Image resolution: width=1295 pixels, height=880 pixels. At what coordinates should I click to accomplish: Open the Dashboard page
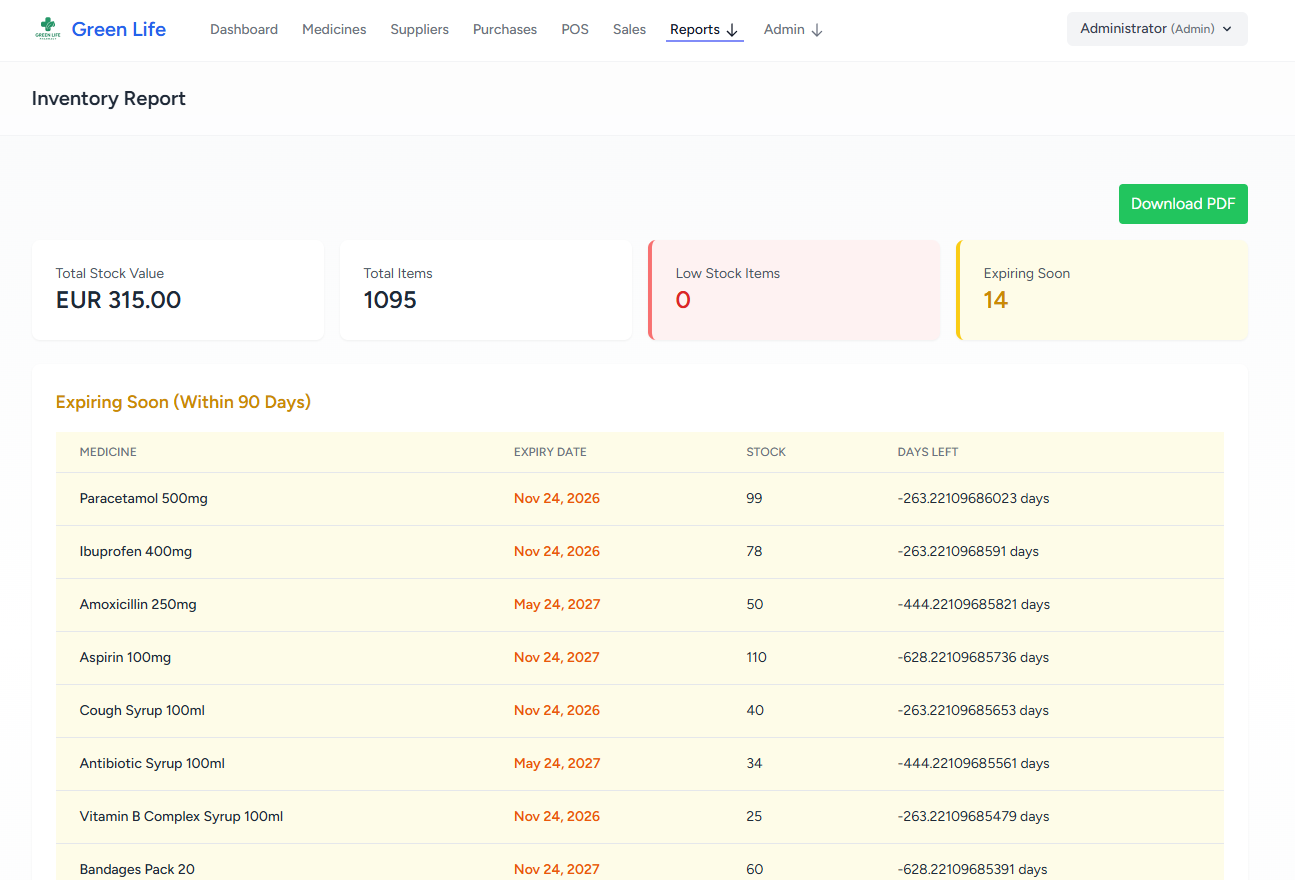[x=244, y=29]
